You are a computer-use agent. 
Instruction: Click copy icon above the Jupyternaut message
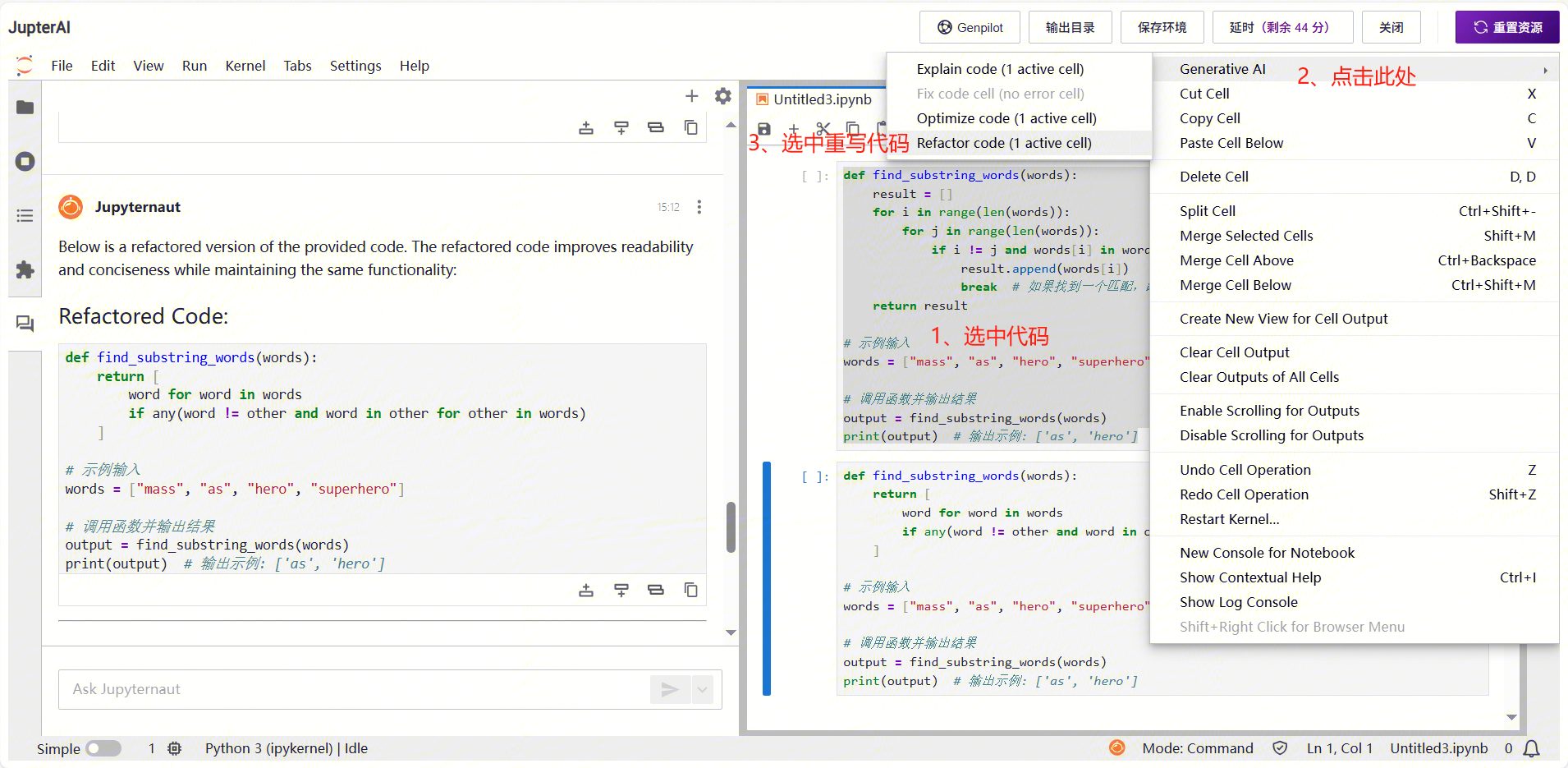tap(691, 127)
